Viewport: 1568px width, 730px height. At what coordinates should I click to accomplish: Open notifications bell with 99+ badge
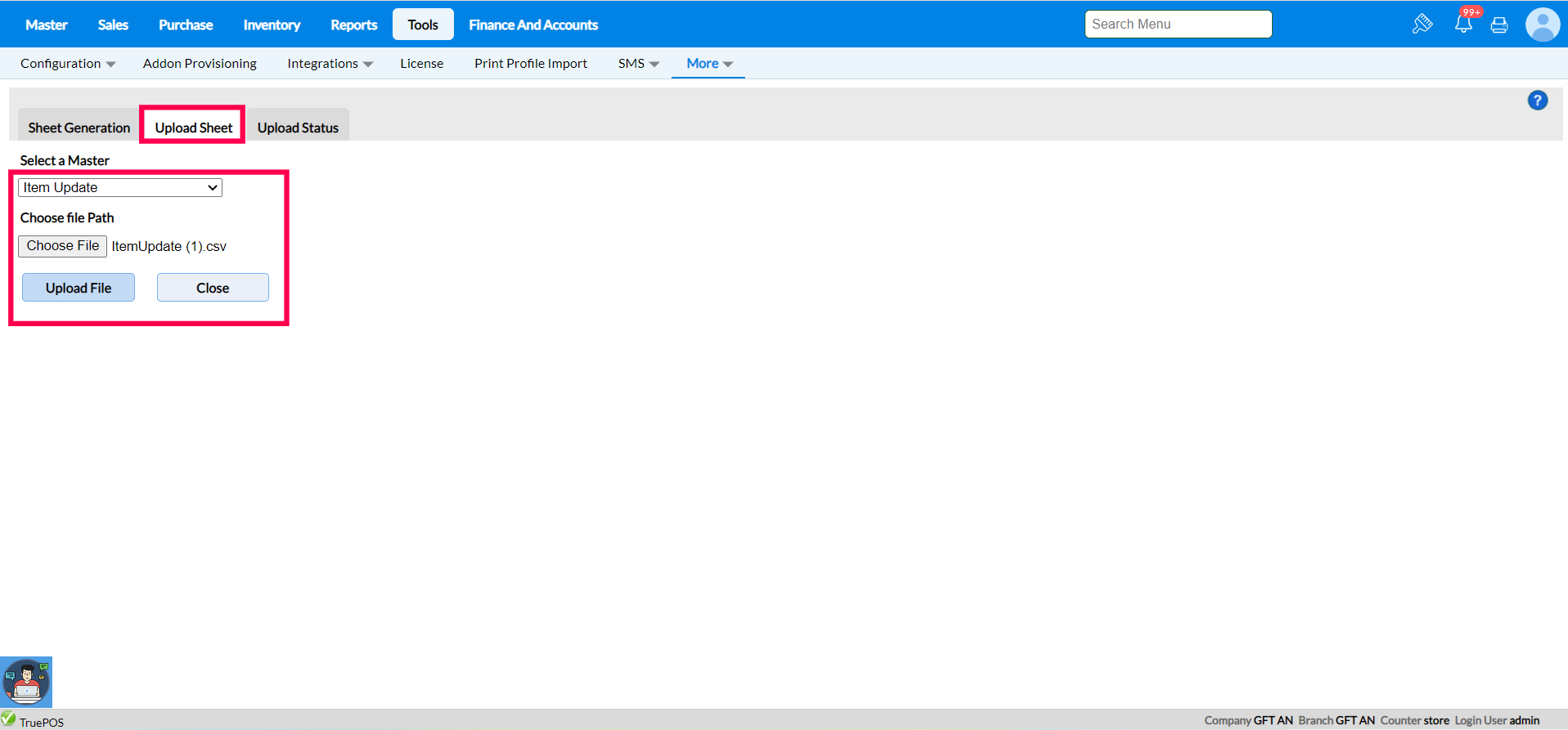(x=1465, y=22)
